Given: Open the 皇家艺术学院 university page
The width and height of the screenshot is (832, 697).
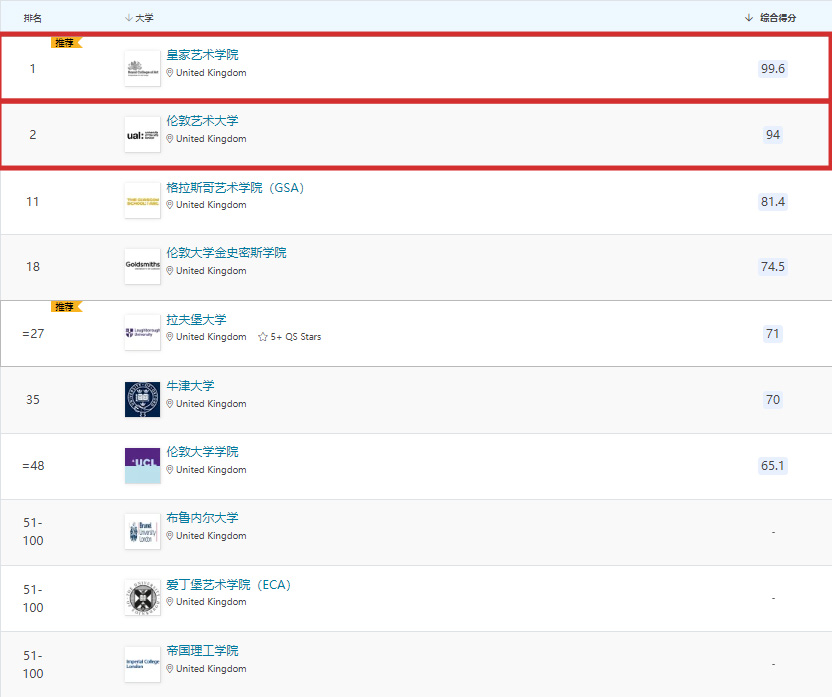Looking at the screenshot, I should coord(202,55).
